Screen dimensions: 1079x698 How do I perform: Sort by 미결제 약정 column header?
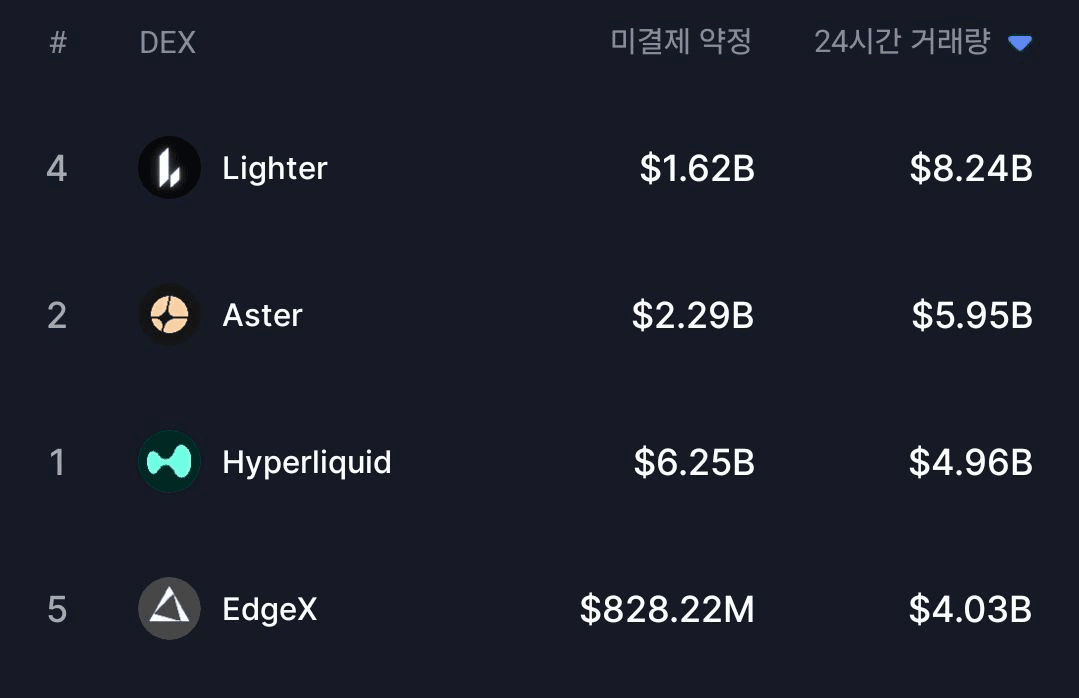pyautogui.click(x=681, y=42)
